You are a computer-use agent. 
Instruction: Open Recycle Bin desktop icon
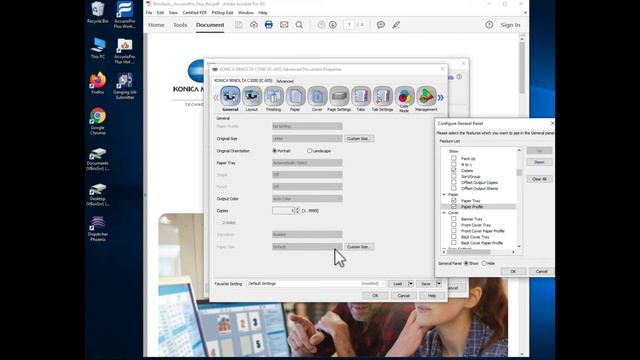point(98,12)
